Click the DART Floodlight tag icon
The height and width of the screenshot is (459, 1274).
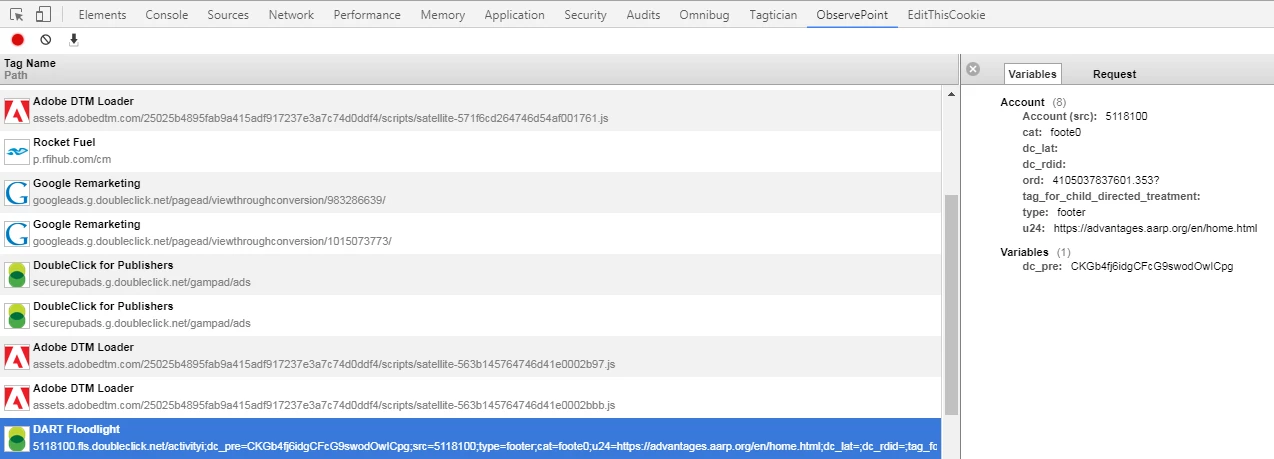[16, 438]
